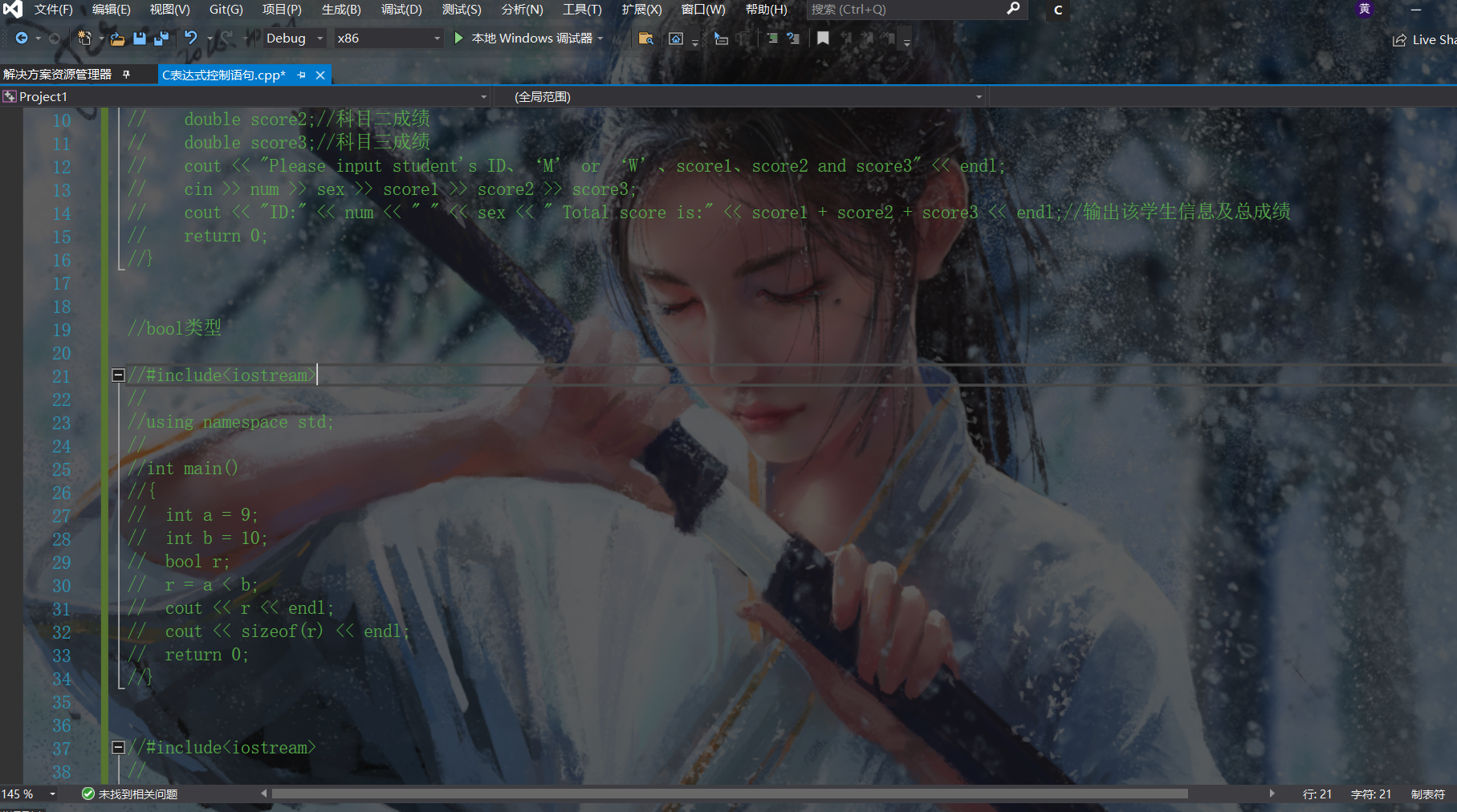Expand the undo history dropdown arrow
The height and width of the screenshot is (812, 1457).
click(x=210, y=39)
